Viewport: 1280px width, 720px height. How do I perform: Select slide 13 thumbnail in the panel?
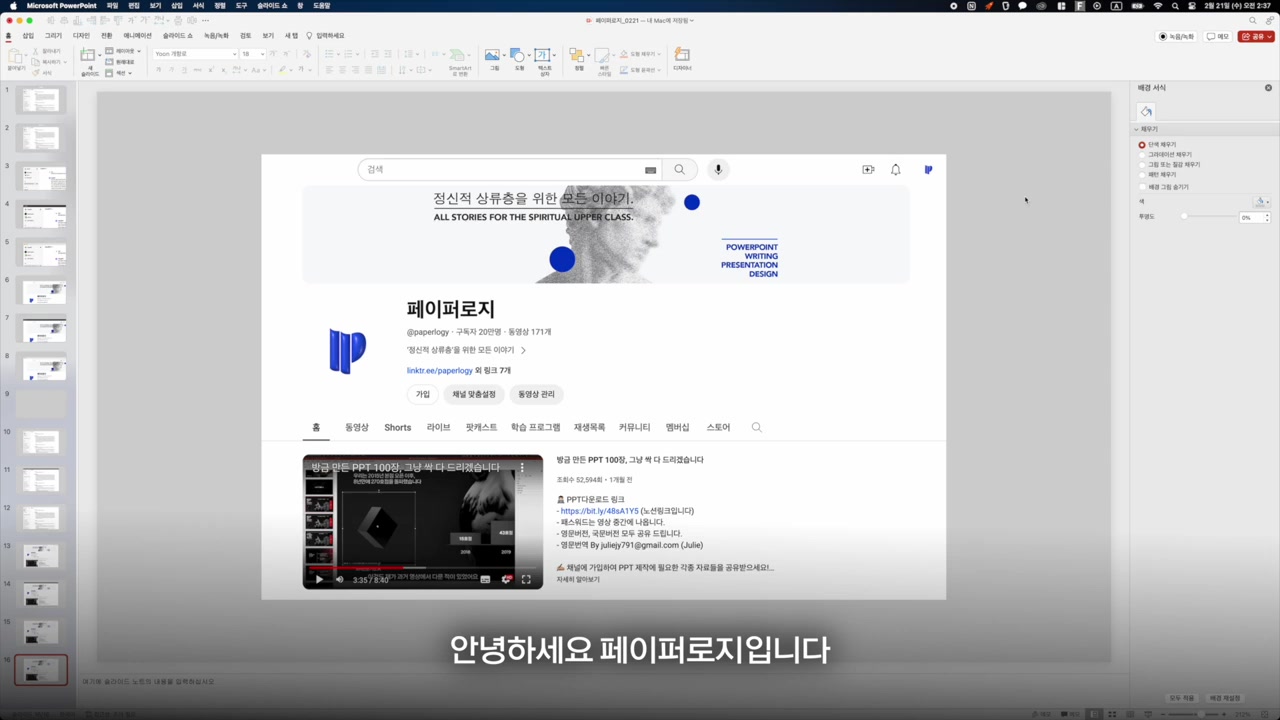tap(41, 556)
